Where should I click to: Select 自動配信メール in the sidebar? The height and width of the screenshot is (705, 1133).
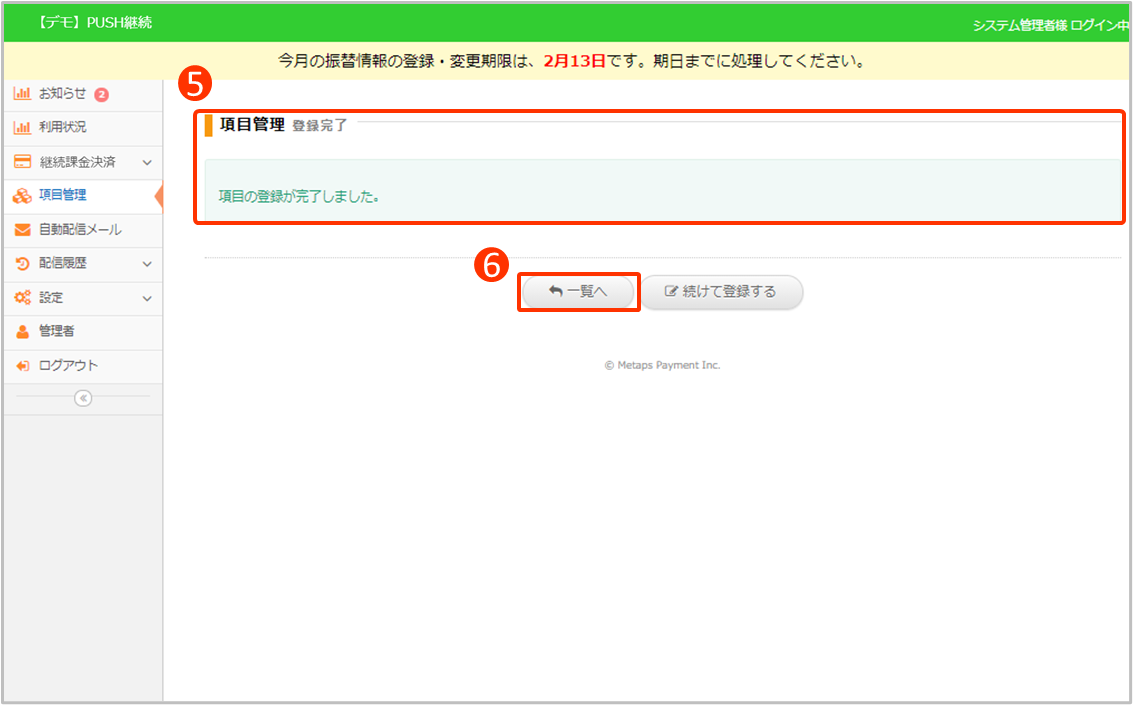[80, 230]
